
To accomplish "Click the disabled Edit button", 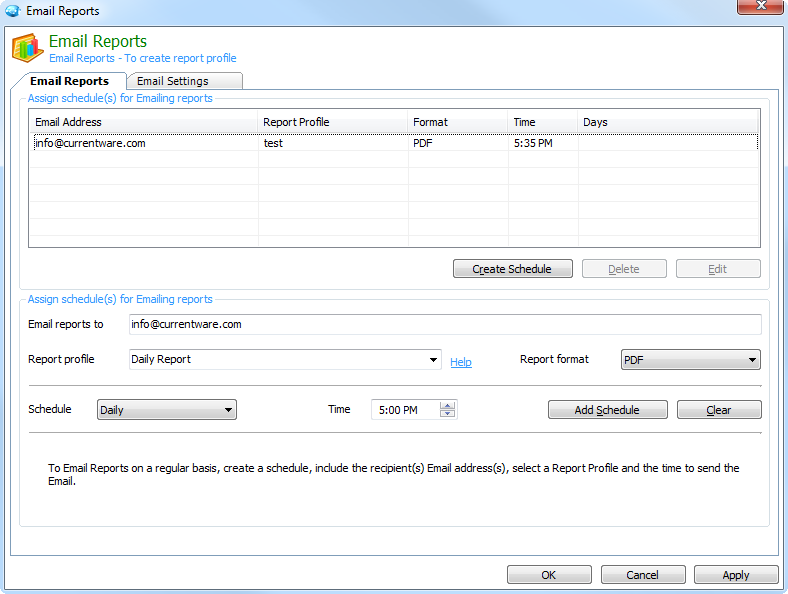I will pos(718,269).
